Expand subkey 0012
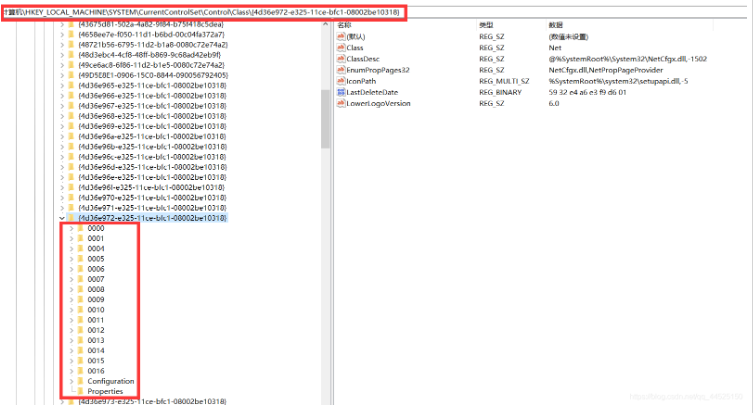 pos(71,330)
